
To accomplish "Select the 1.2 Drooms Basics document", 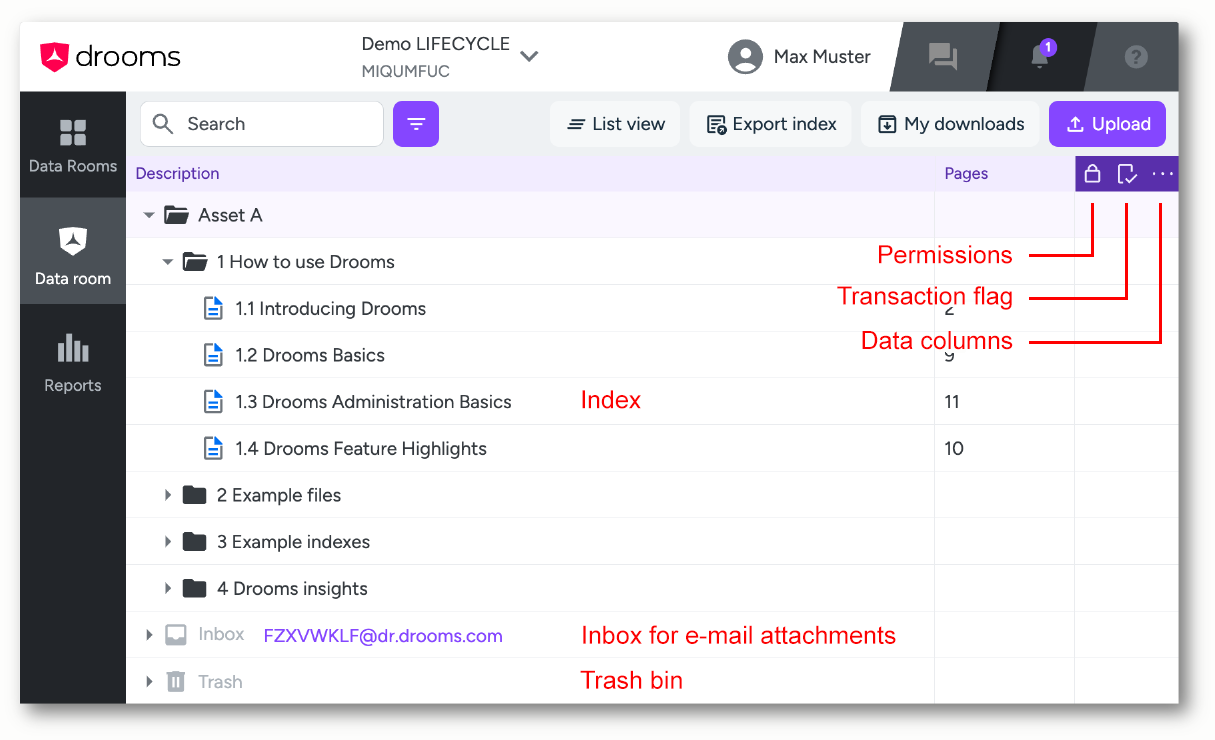I will (x=310, y=355).
